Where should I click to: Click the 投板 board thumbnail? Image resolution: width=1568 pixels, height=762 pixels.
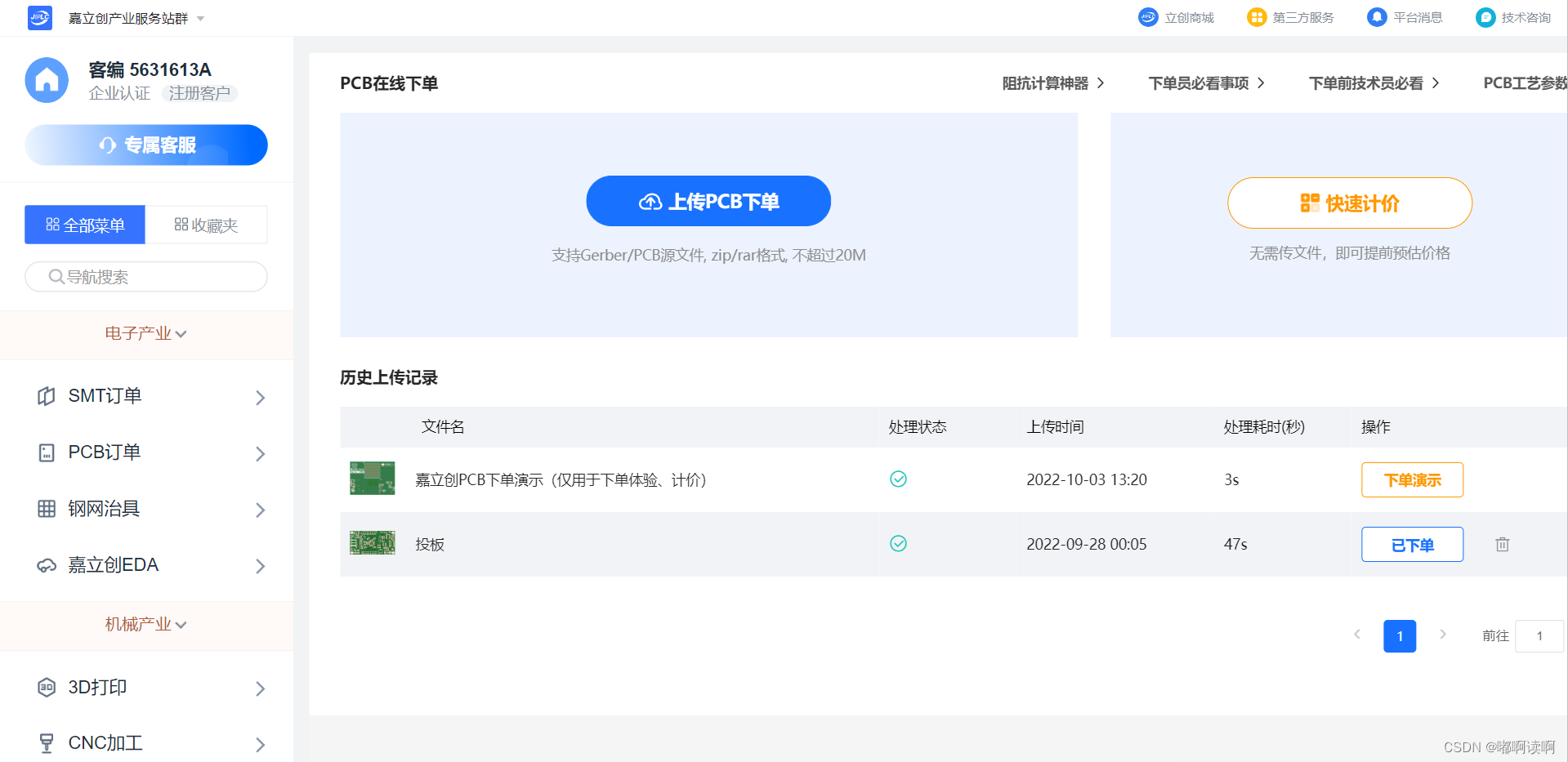coord(373,543)
